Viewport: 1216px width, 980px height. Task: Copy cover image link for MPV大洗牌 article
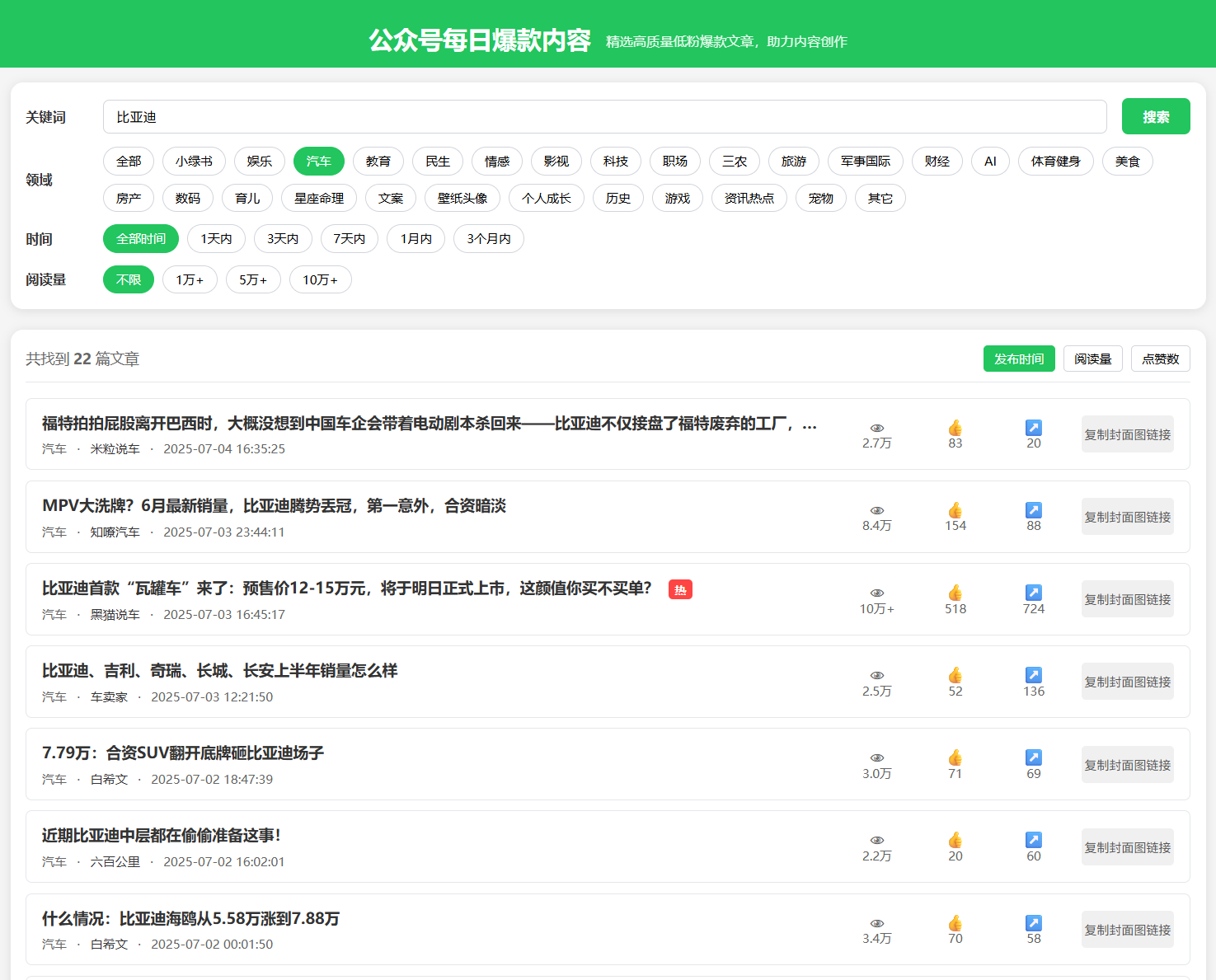1128,517
